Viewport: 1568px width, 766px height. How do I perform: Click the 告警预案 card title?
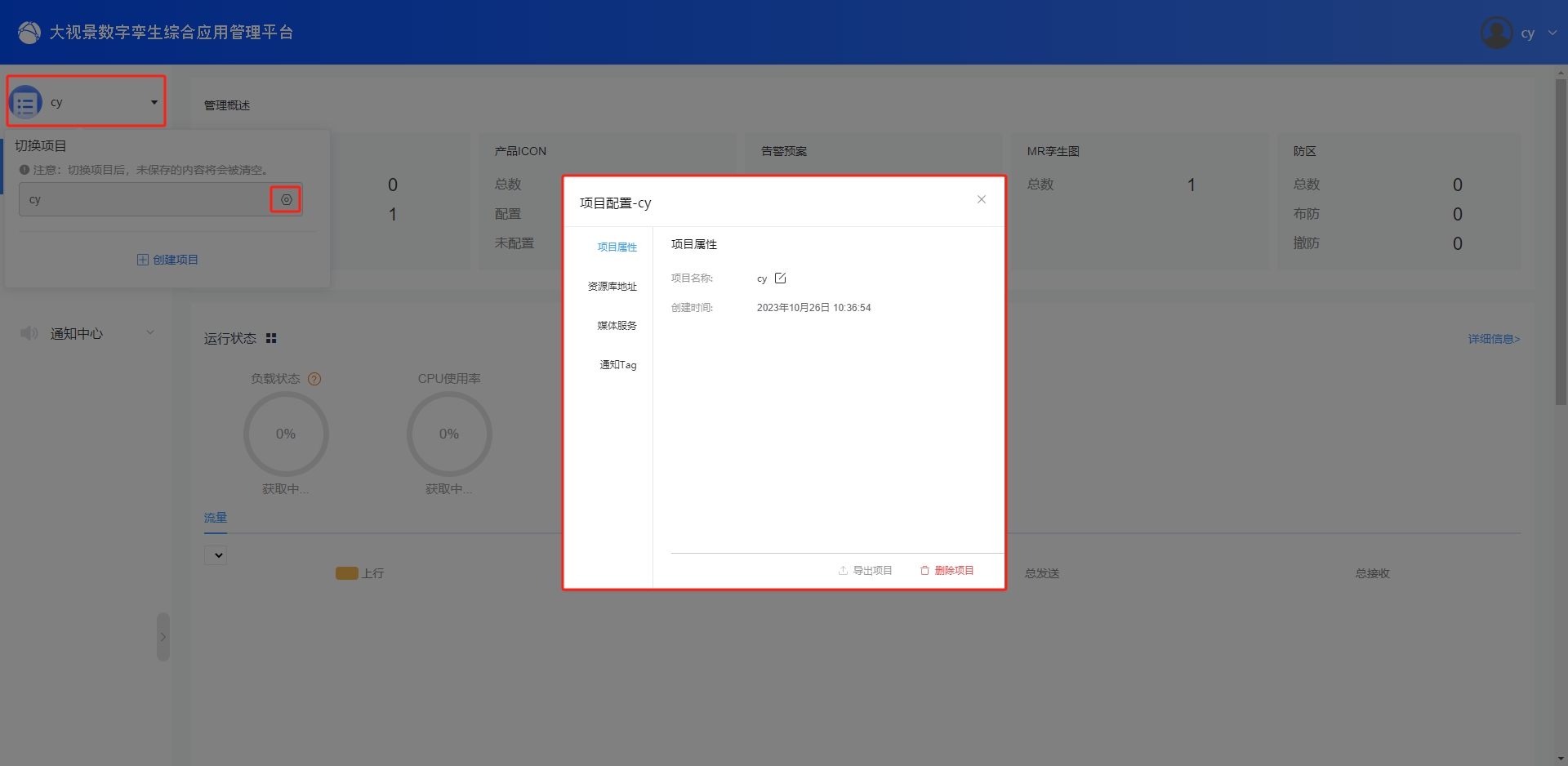[784, 151]
